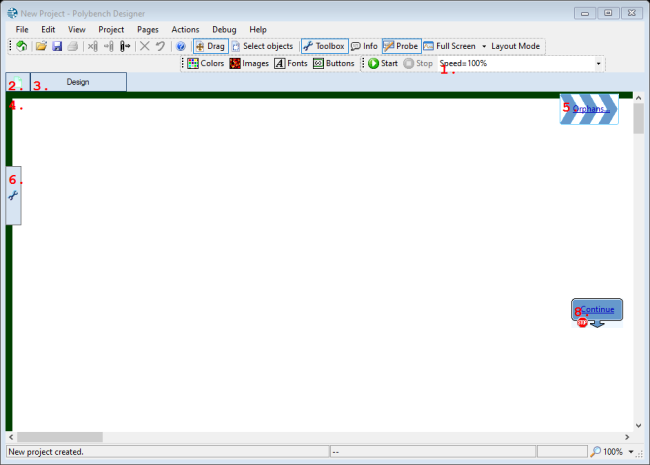Click the Continue link
This screenshot has width=650, height=465.
click(598, 310)
